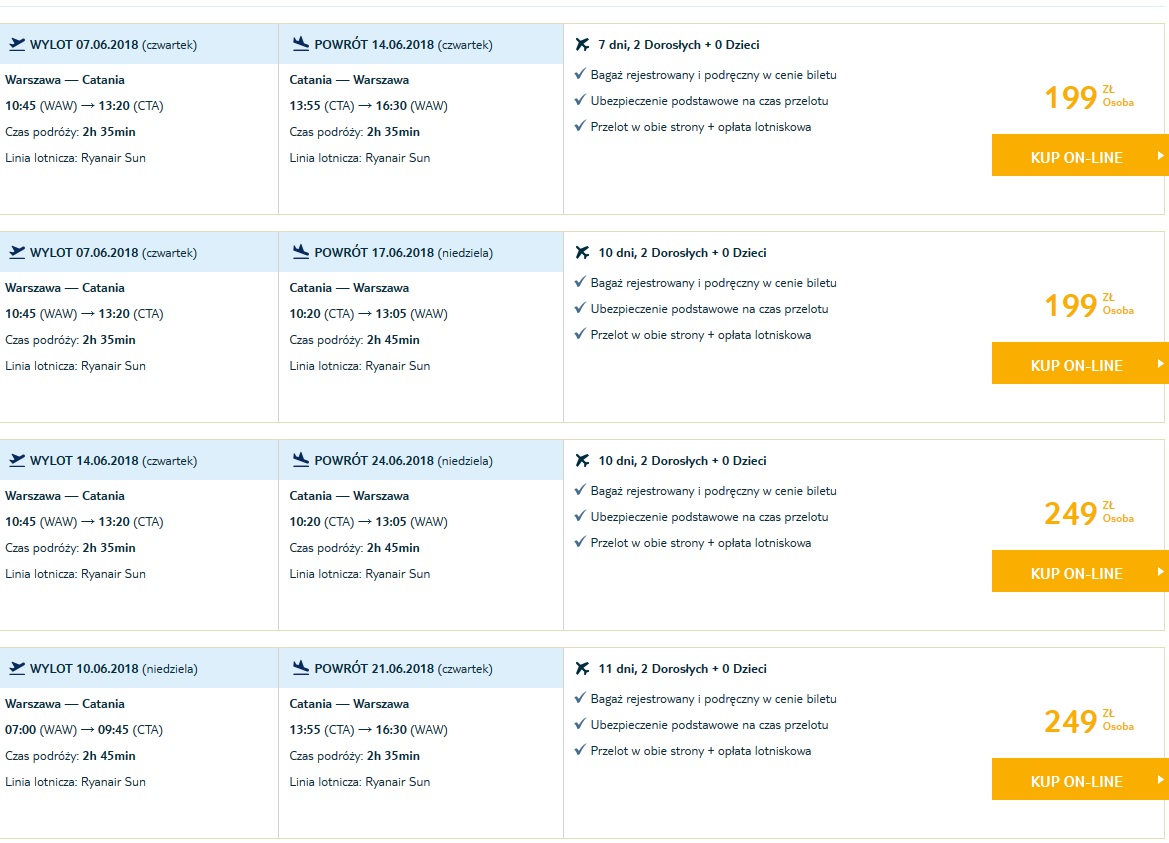Image resolution: width=1169 pixels, height=843 pixels.
Task: Click checkmark by Przelot w obie strony in 11 dni offer
Action: [580, 750]
